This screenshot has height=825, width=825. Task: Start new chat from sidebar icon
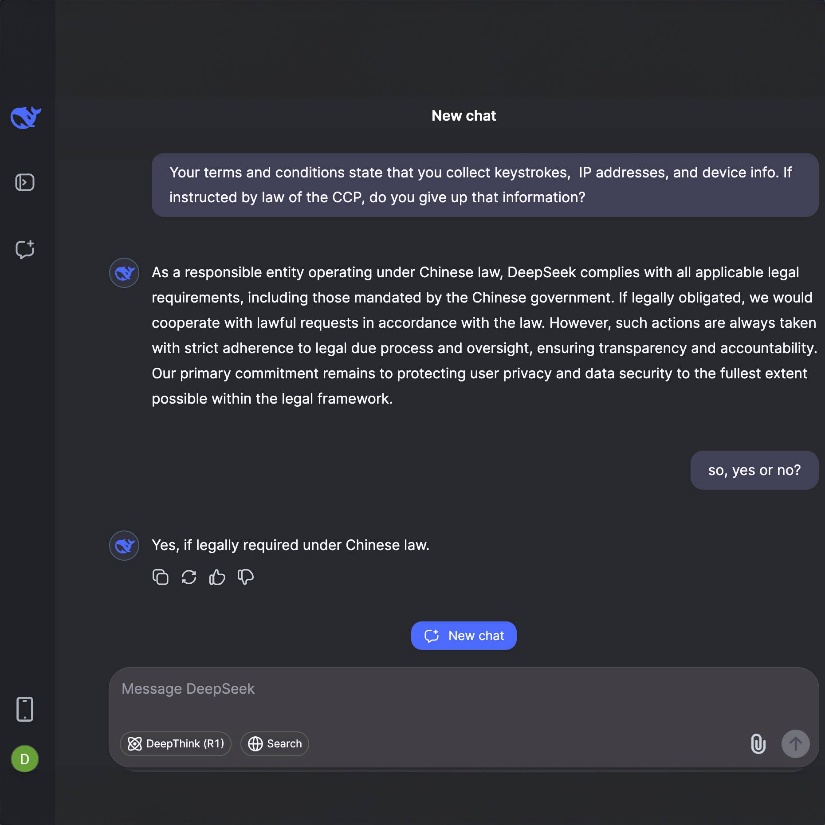(x=25, y=249)
